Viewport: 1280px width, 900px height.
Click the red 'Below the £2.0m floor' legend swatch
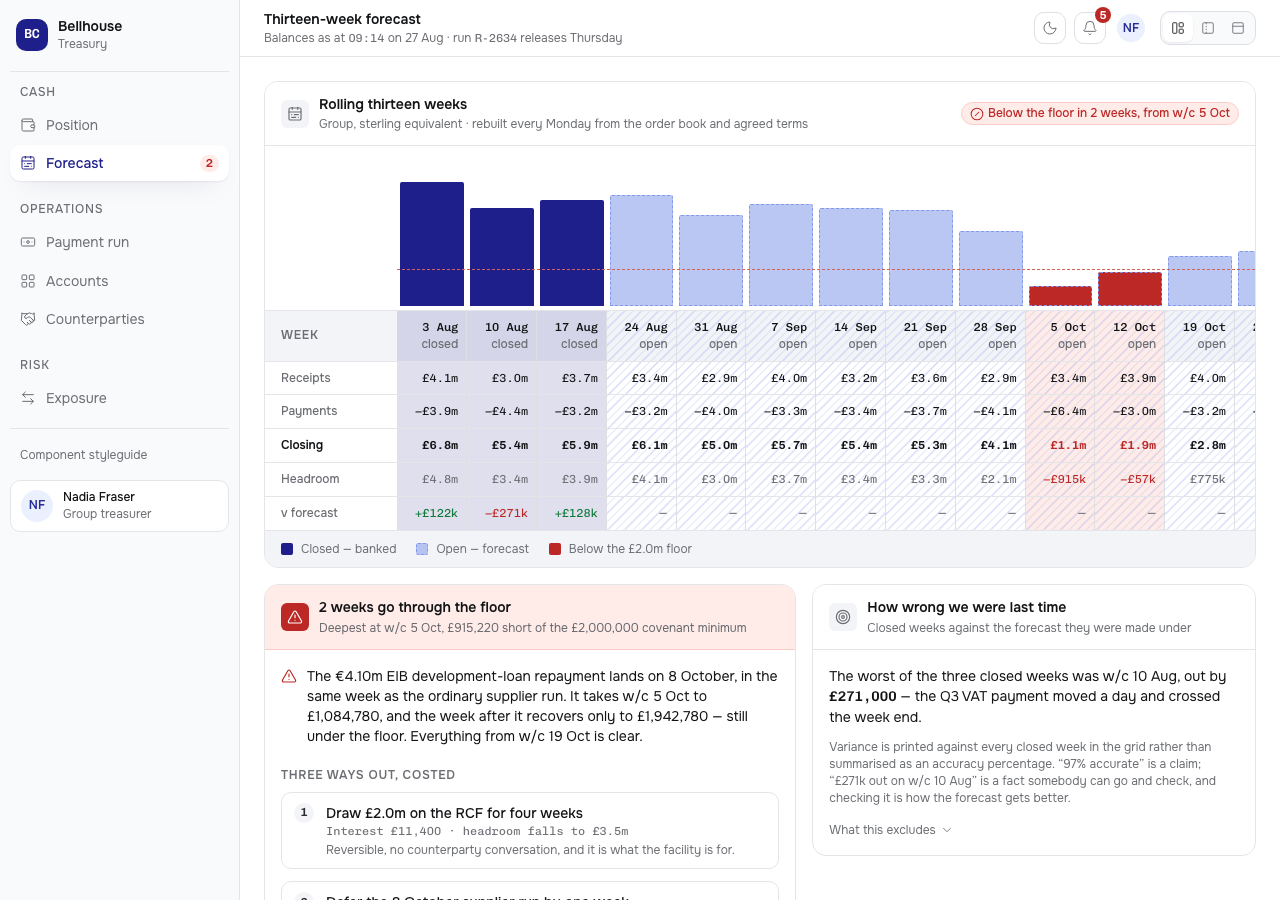click(x=555, y=549)
